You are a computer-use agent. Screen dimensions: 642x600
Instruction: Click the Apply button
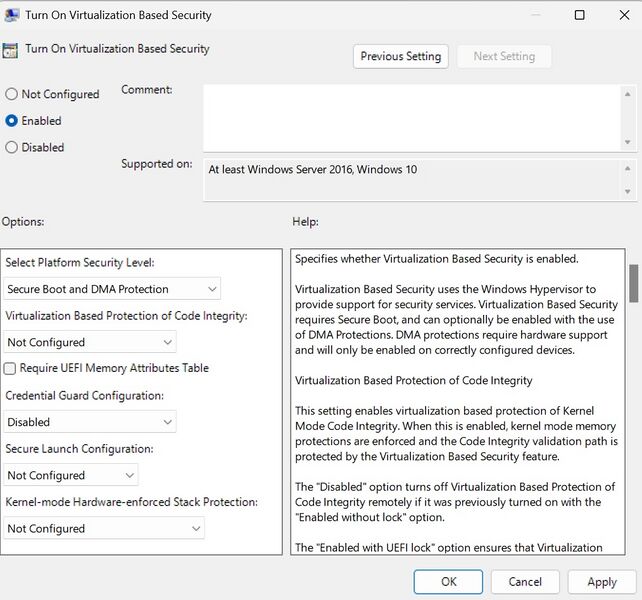(x=602, y=582)
